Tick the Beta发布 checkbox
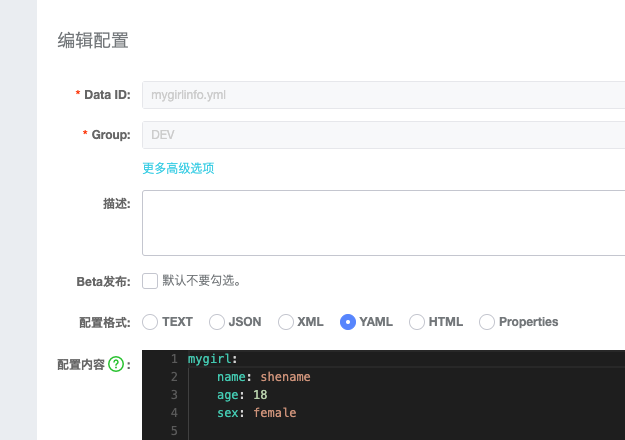 click(150, 280)
